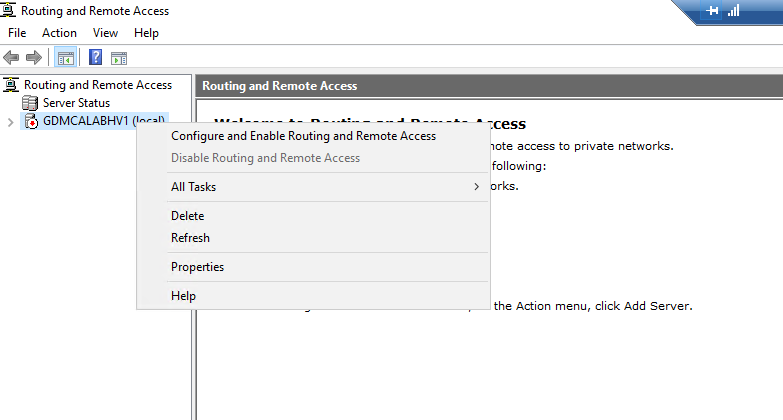
Task: Expand the GDMCALABHV1 (local) tree node
Action: (x=10, y=122)
